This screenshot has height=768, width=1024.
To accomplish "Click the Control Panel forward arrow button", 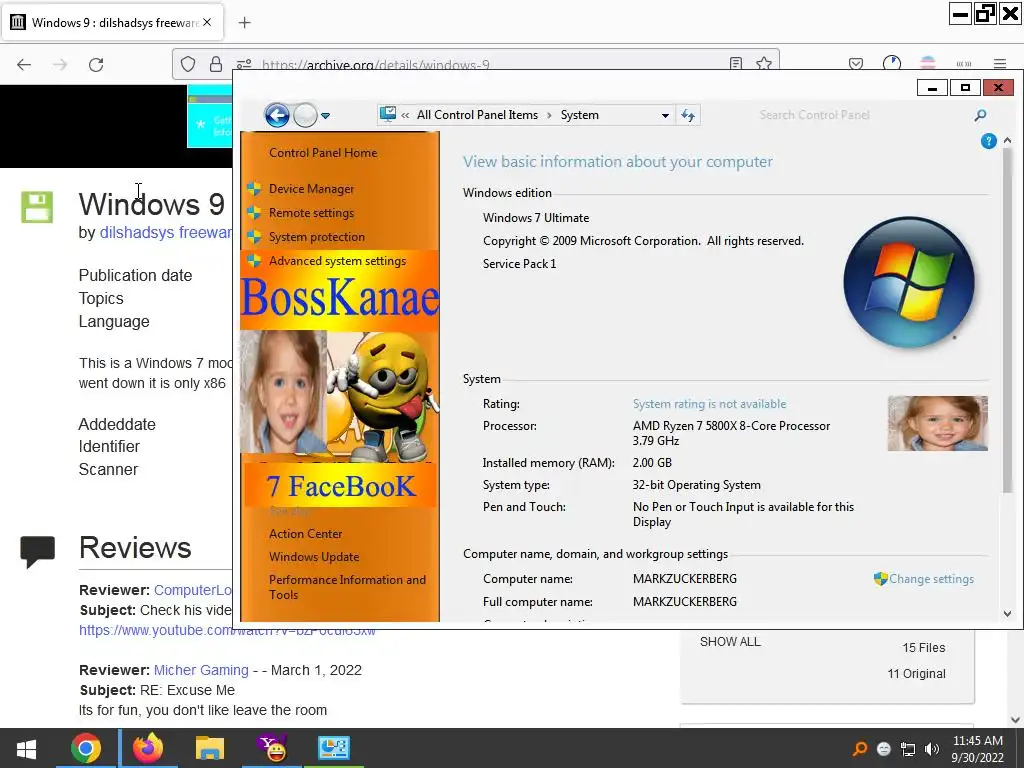I will pyautogui.click(x=305, y=116).
